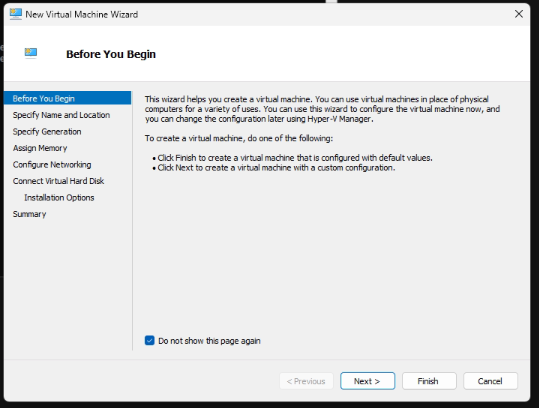539x408 pixels.
Task: Open the Specify Generation step
Action: click(47, 132)
